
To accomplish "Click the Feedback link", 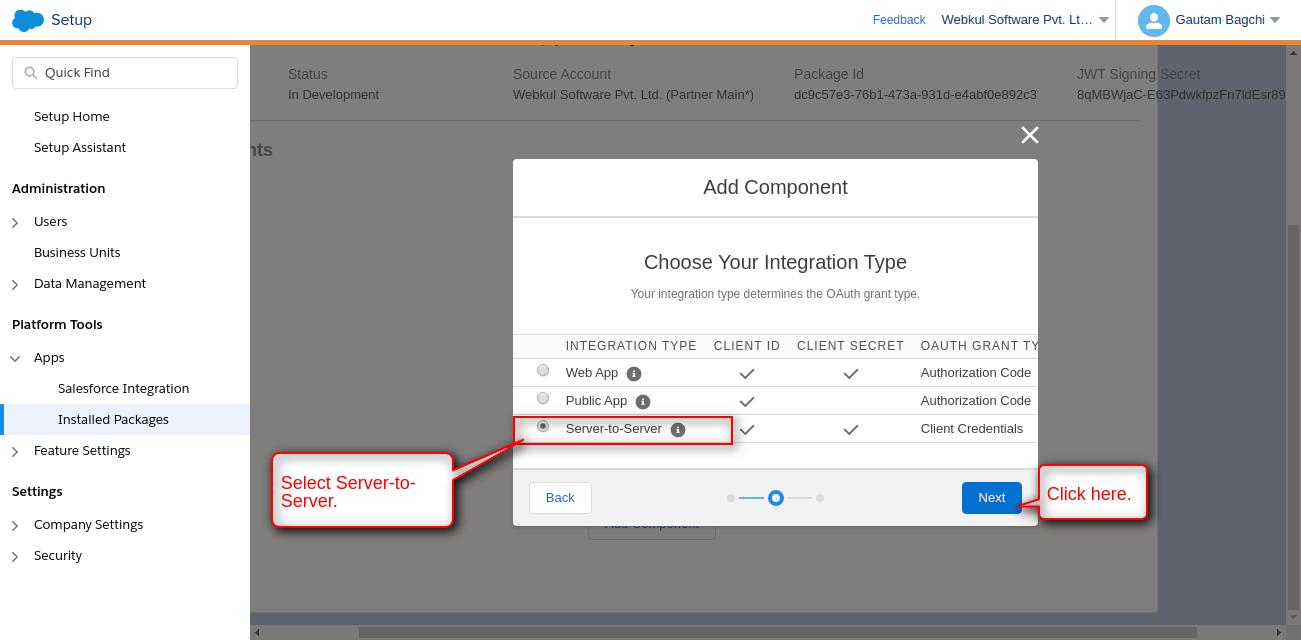I will 899,20.
